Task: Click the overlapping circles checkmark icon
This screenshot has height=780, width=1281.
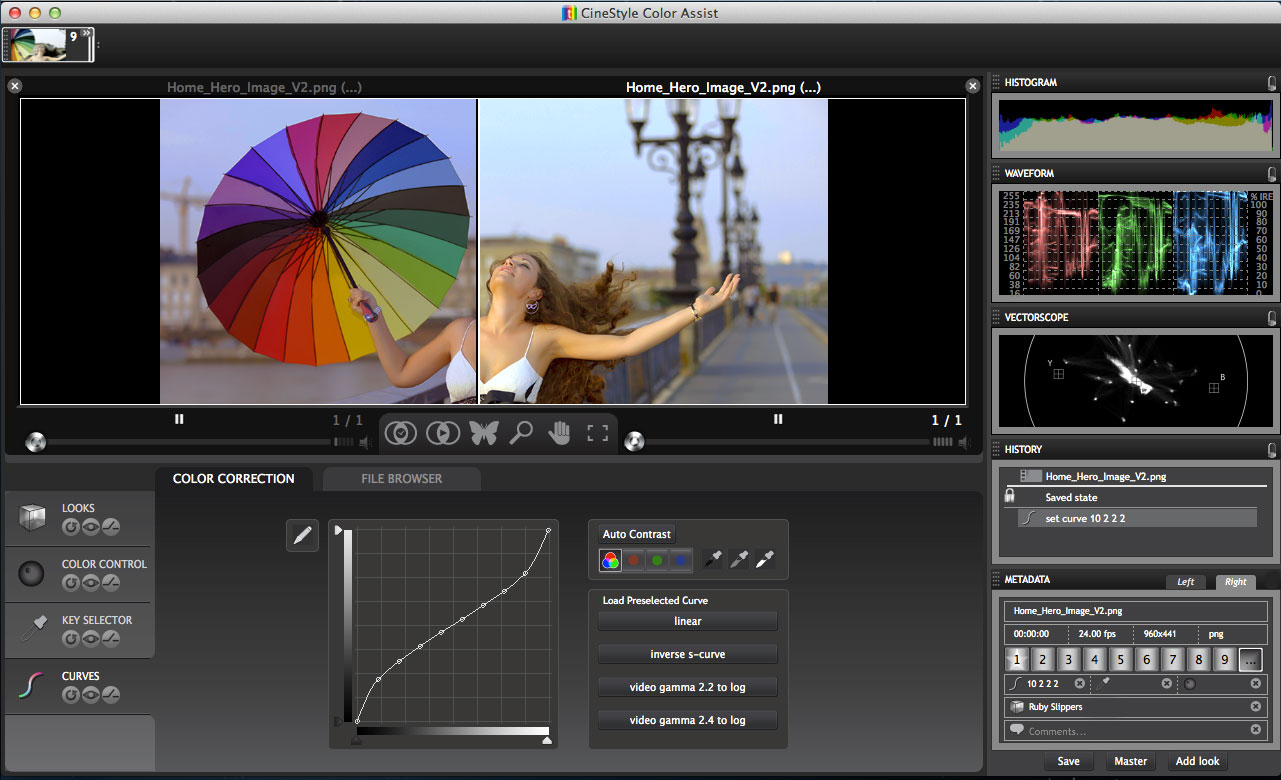Action: (400, 433)
